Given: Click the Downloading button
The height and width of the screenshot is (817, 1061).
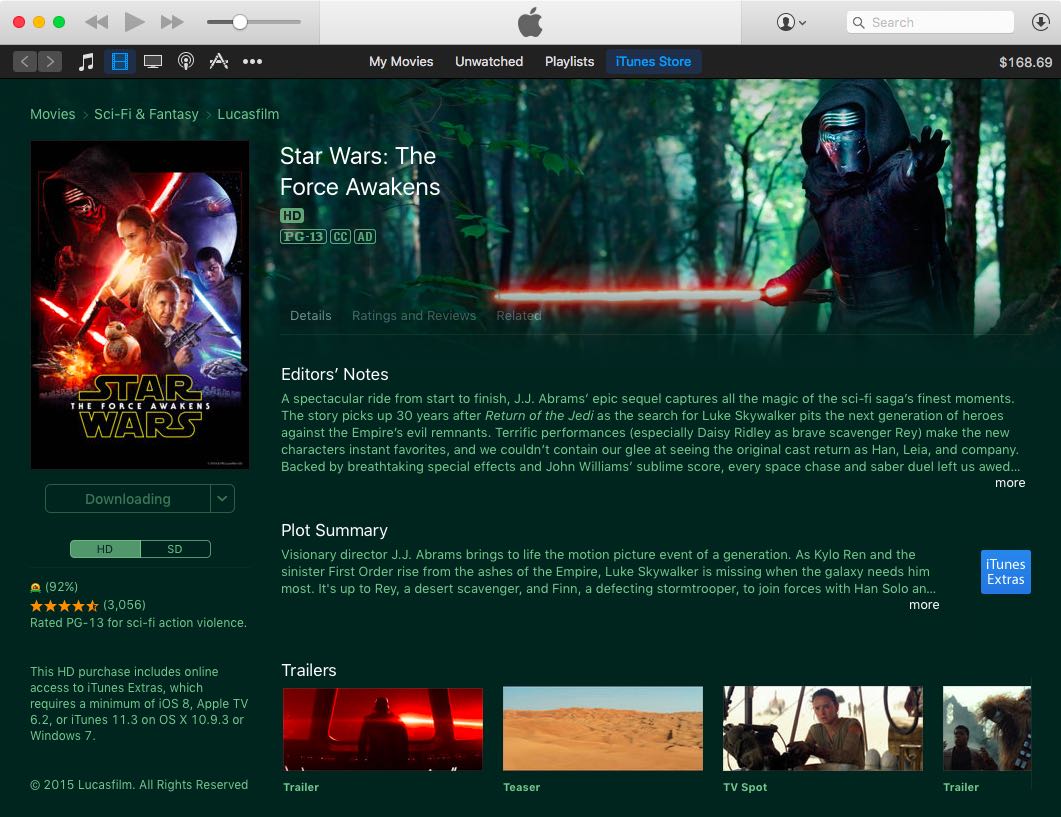Looking at the screenshot, I should [x=128, y=499].
